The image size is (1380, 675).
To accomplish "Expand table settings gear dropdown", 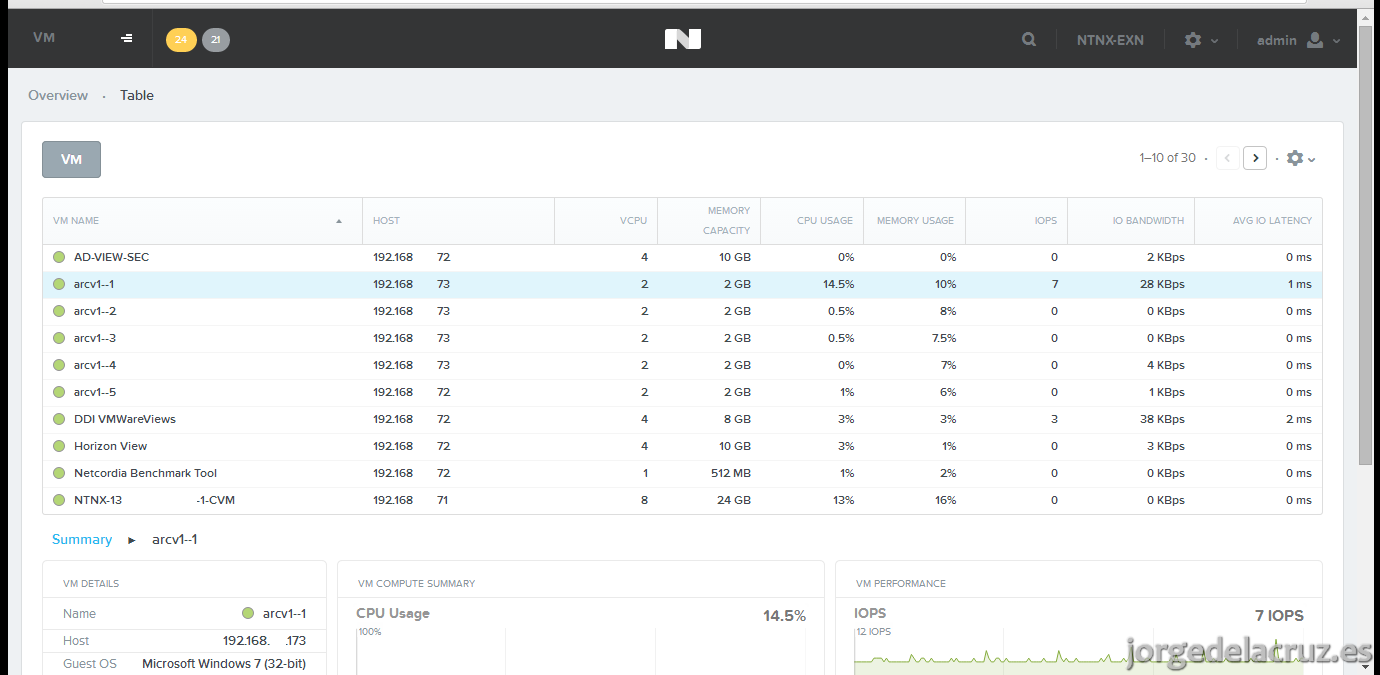I will click(1300, 158).
